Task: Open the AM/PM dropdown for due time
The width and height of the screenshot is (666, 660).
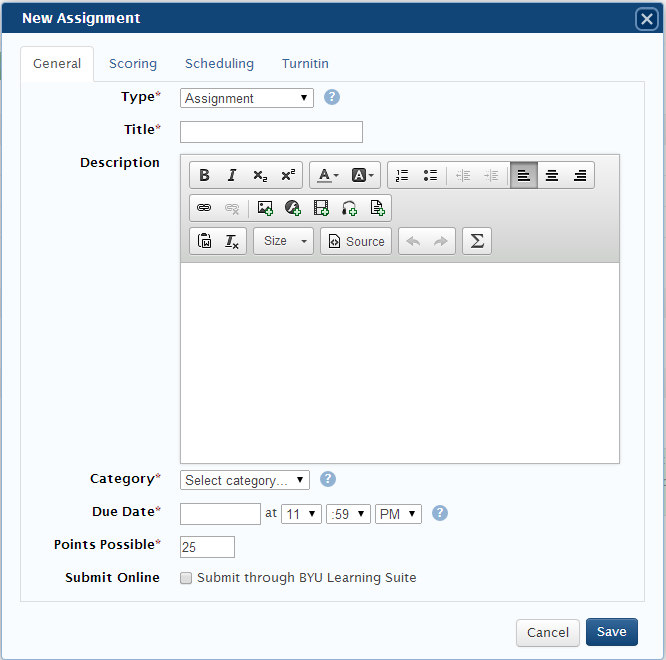Action: 398,514
